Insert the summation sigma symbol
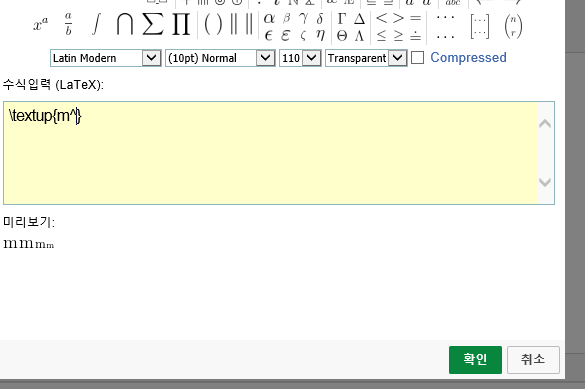Screen dimensions: 585x389 coord(153,24)
